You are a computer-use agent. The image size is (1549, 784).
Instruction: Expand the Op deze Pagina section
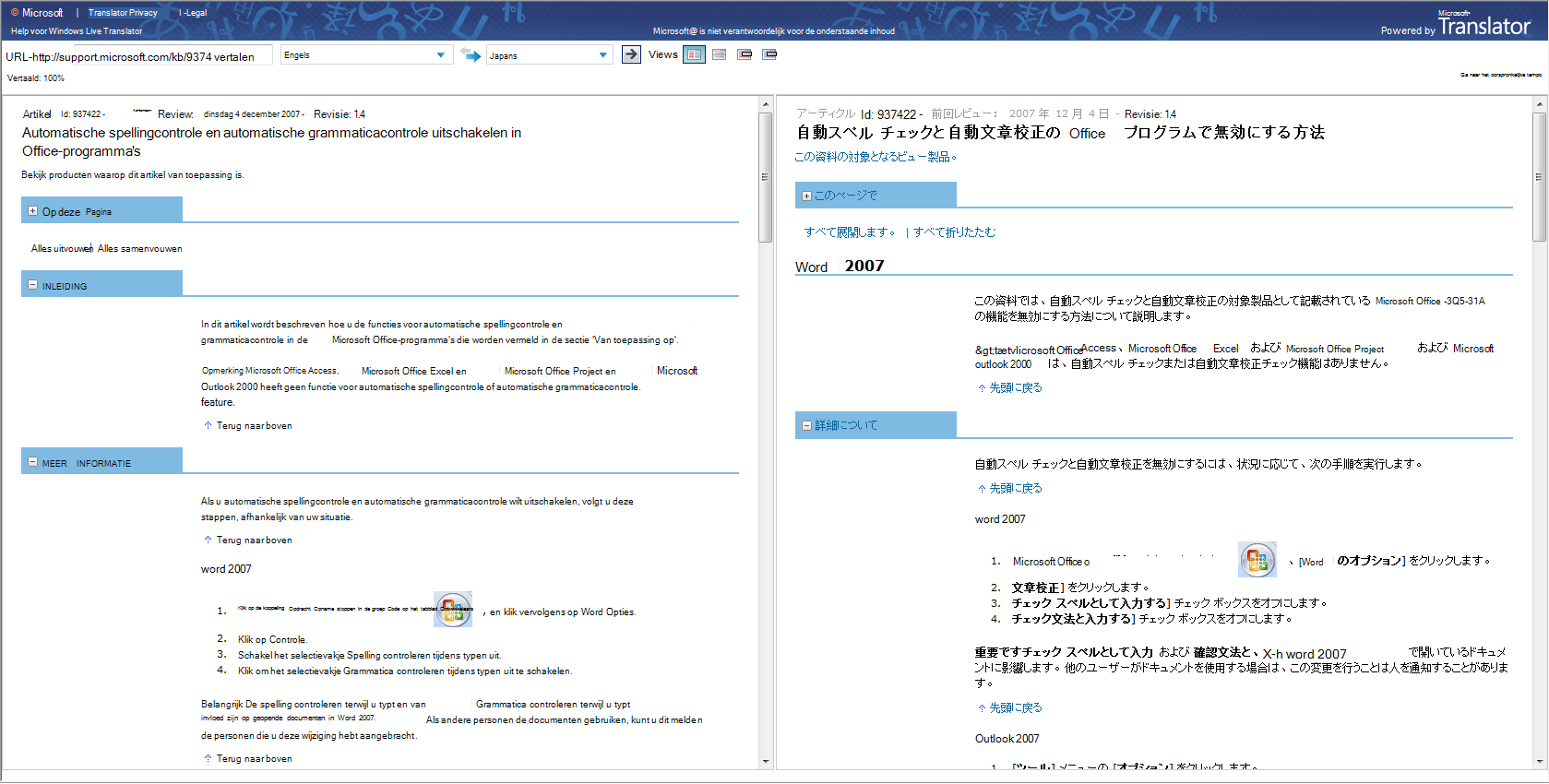pos(32,211)
